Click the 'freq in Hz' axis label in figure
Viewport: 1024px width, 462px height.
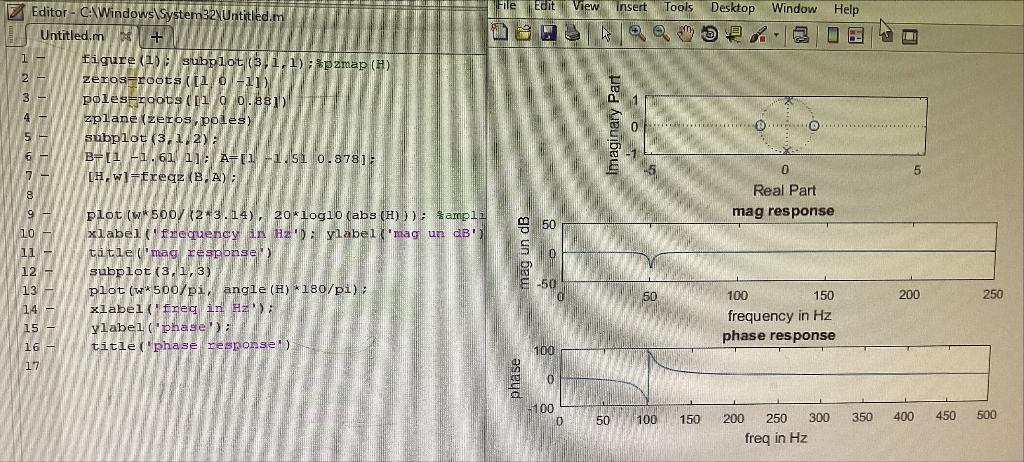tap(776, 437)
